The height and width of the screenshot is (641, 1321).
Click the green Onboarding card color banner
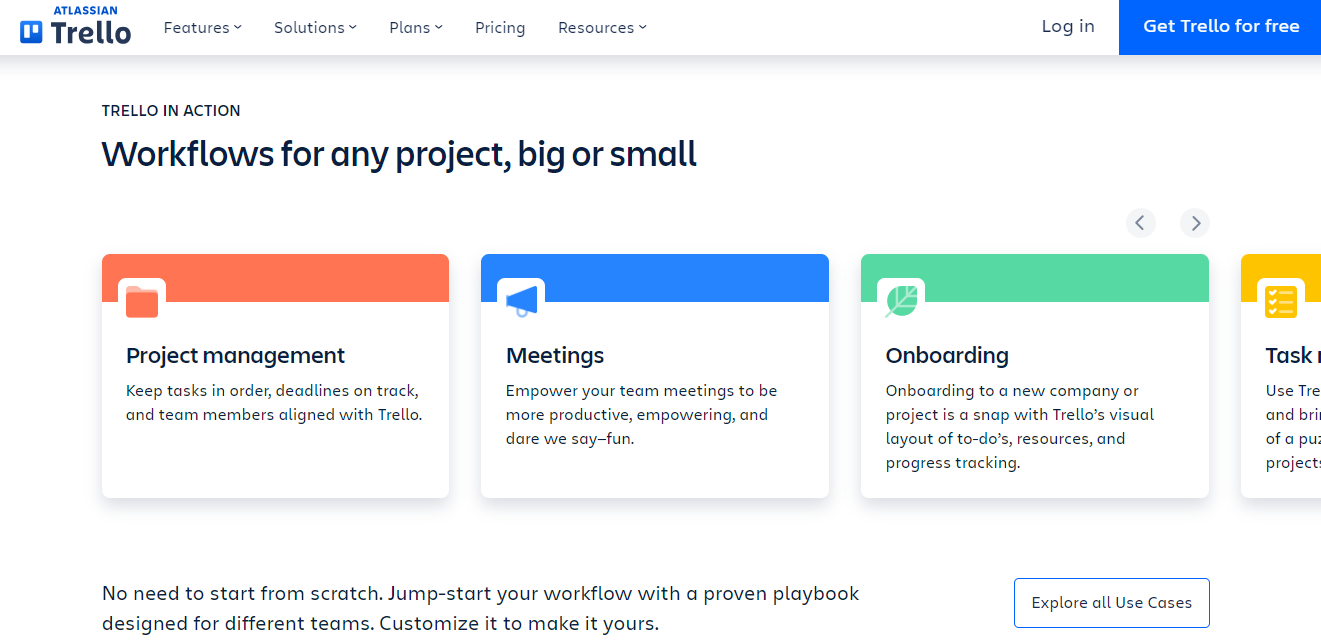[x=1060, y=275]
